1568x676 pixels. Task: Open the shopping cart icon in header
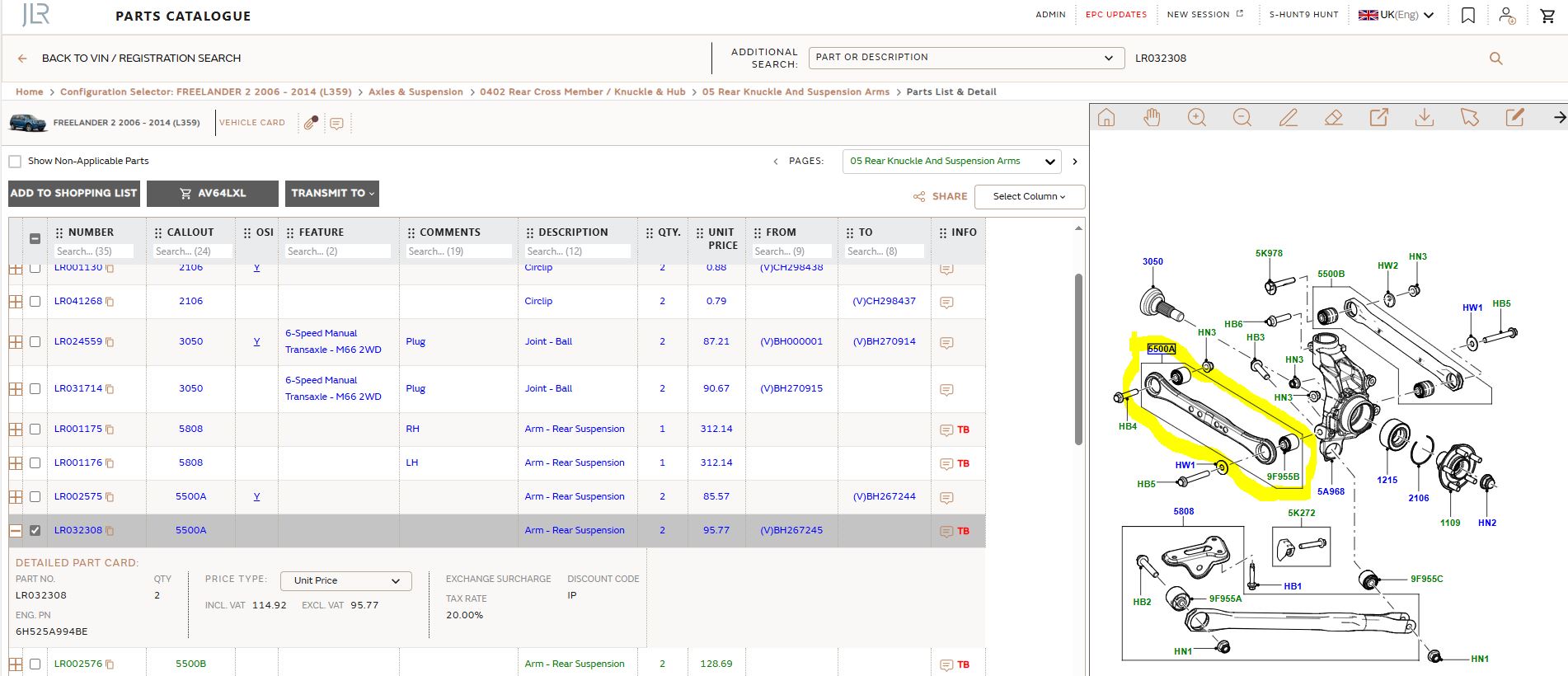(1547, 16)
